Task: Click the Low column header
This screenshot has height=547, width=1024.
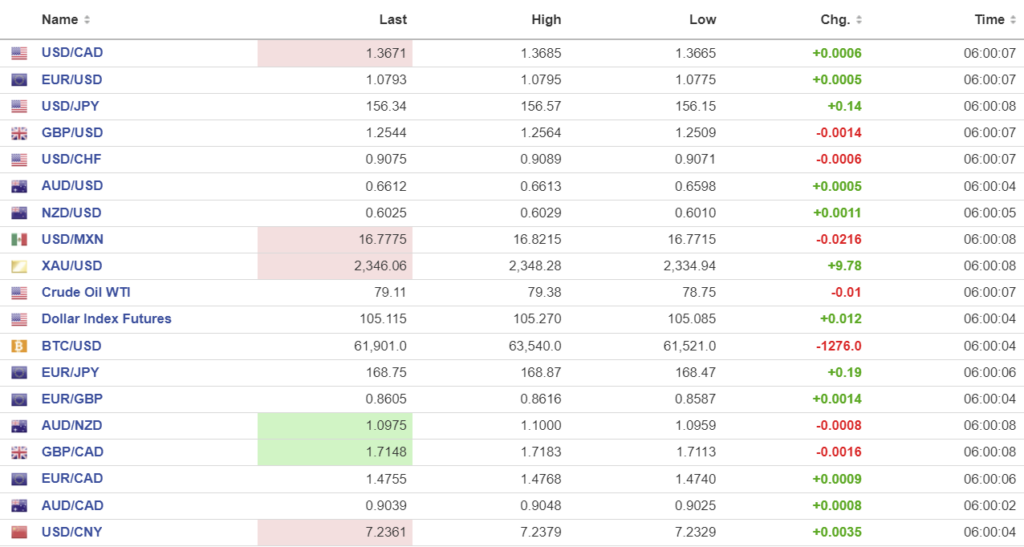Action: [x=703, y=20]
